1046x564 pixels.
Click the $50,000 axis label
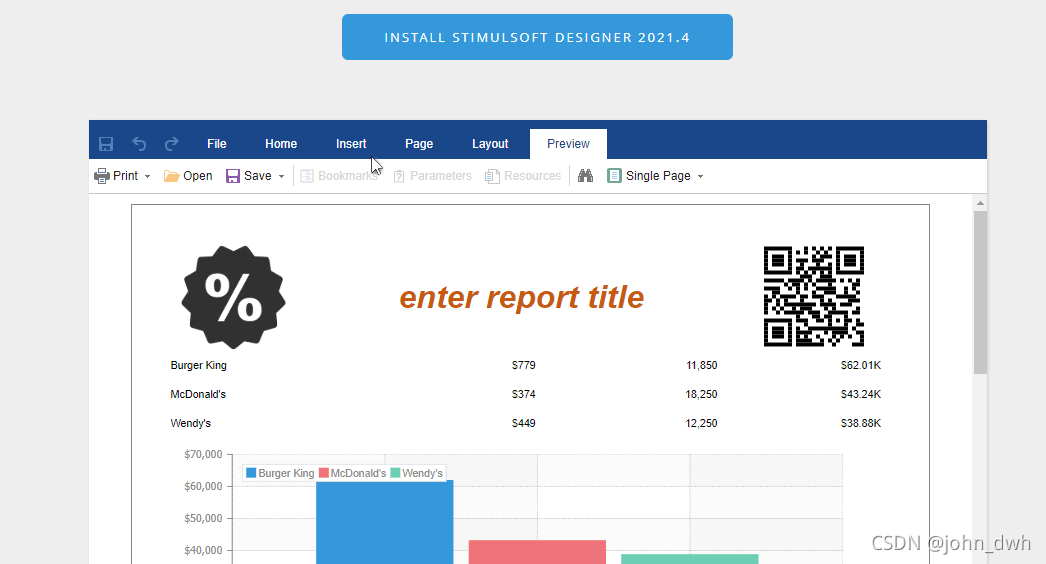point(203,518)
